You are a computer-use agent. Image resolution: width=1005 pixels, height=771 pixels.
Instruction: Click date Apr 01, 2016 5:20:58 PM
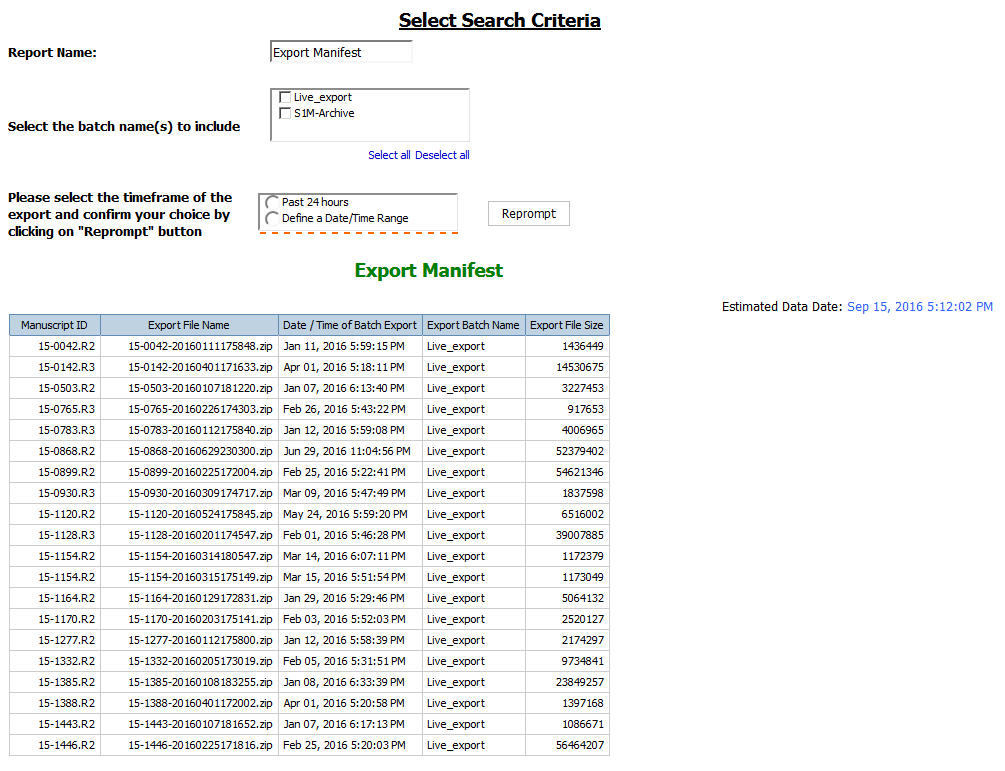click(x=344, y=703)
